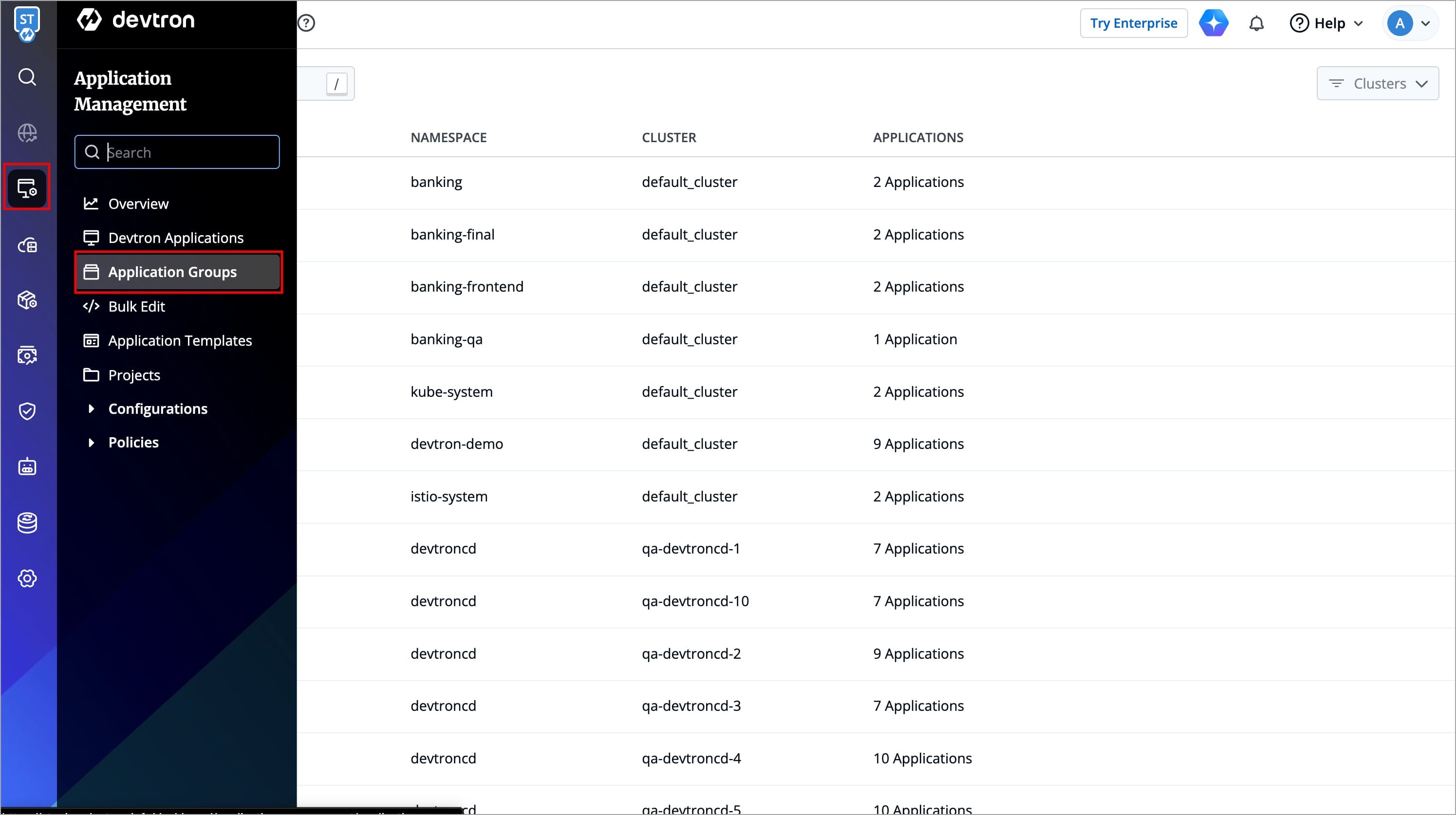The height and width of the screenshot is (815, 1456).
Task: Open the Help dropdown menu
Action: click(1326, 24)
